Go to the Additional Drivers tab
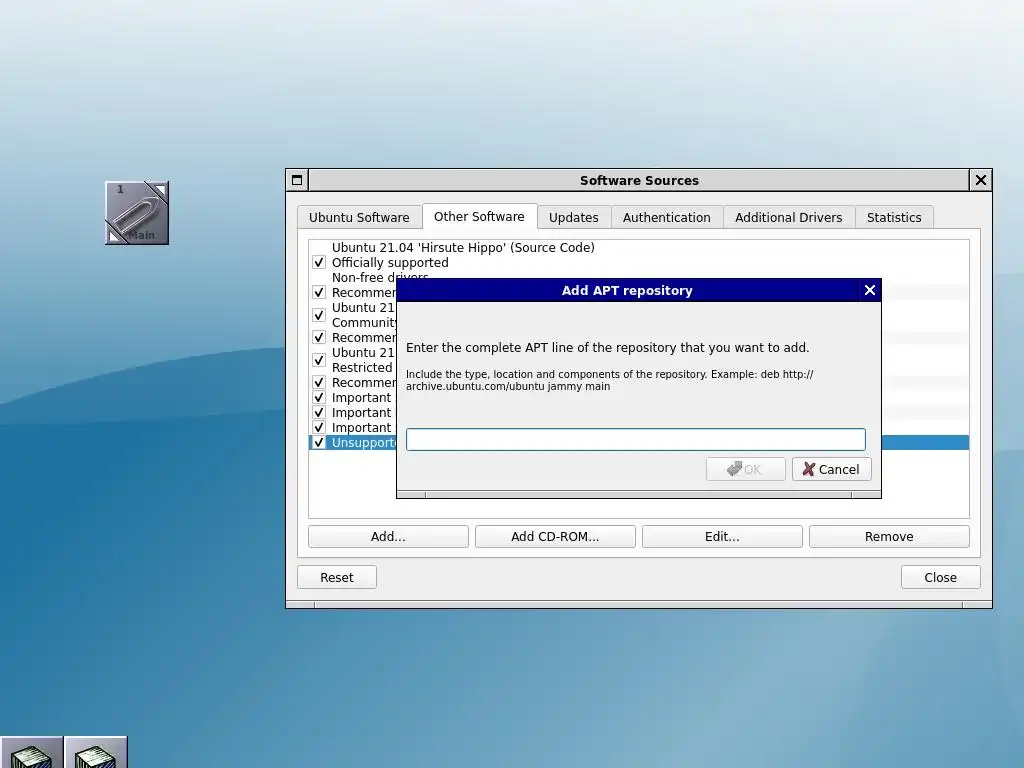 click(788, 217)
